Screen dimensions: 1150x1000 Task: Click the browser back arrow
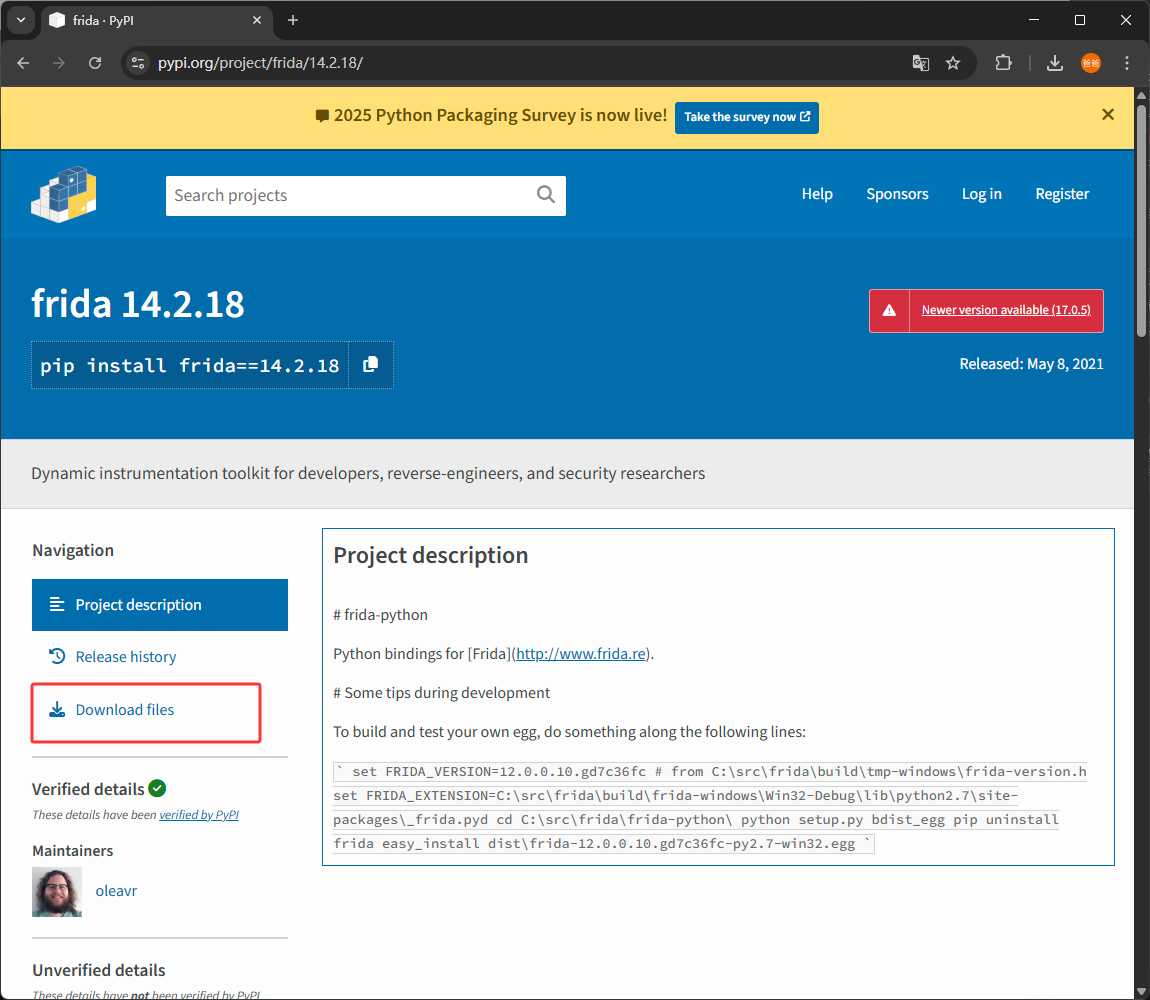pos(23,63)
